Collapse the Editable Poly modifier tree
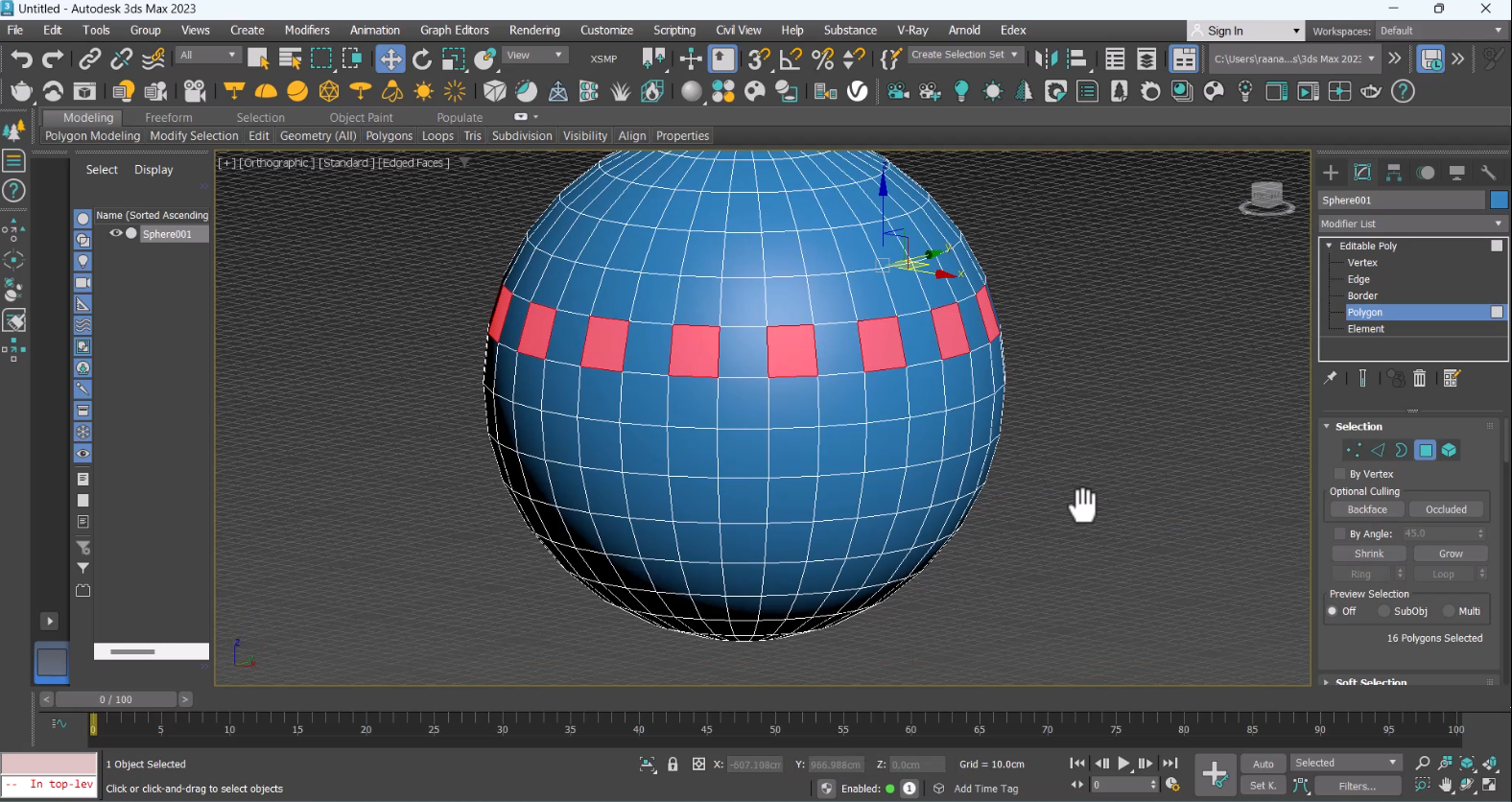This screenshot has height=802, width=1512. coord(1329,247)
